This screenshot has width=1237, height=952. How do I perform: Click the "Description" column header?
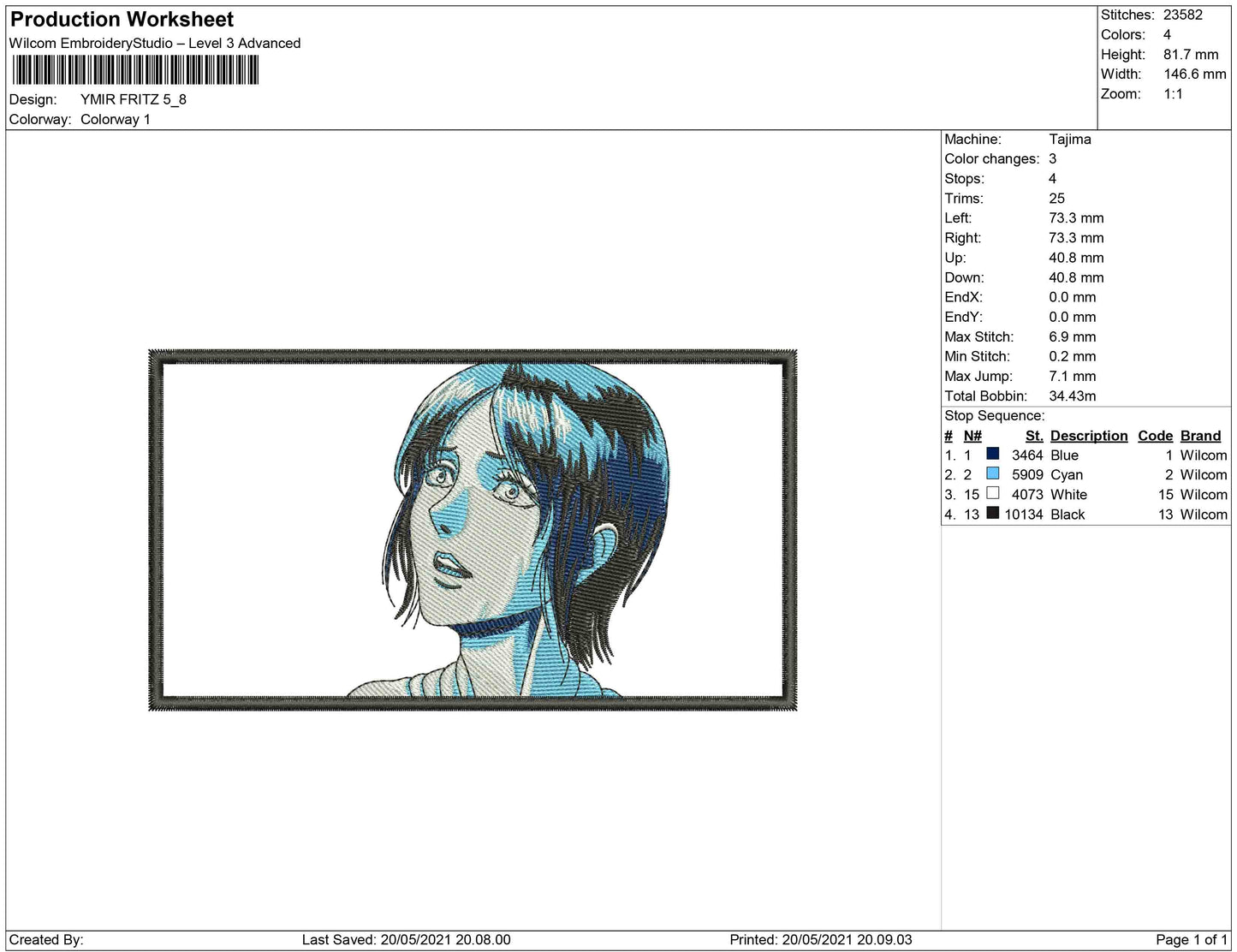click(1089, 435)
